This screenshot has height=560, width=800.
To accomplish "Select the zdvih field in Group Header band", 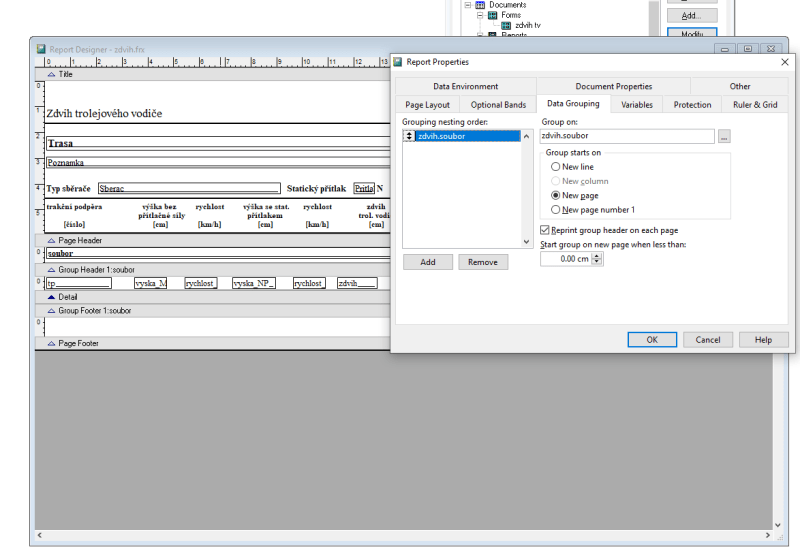I will tap(357, 284).
